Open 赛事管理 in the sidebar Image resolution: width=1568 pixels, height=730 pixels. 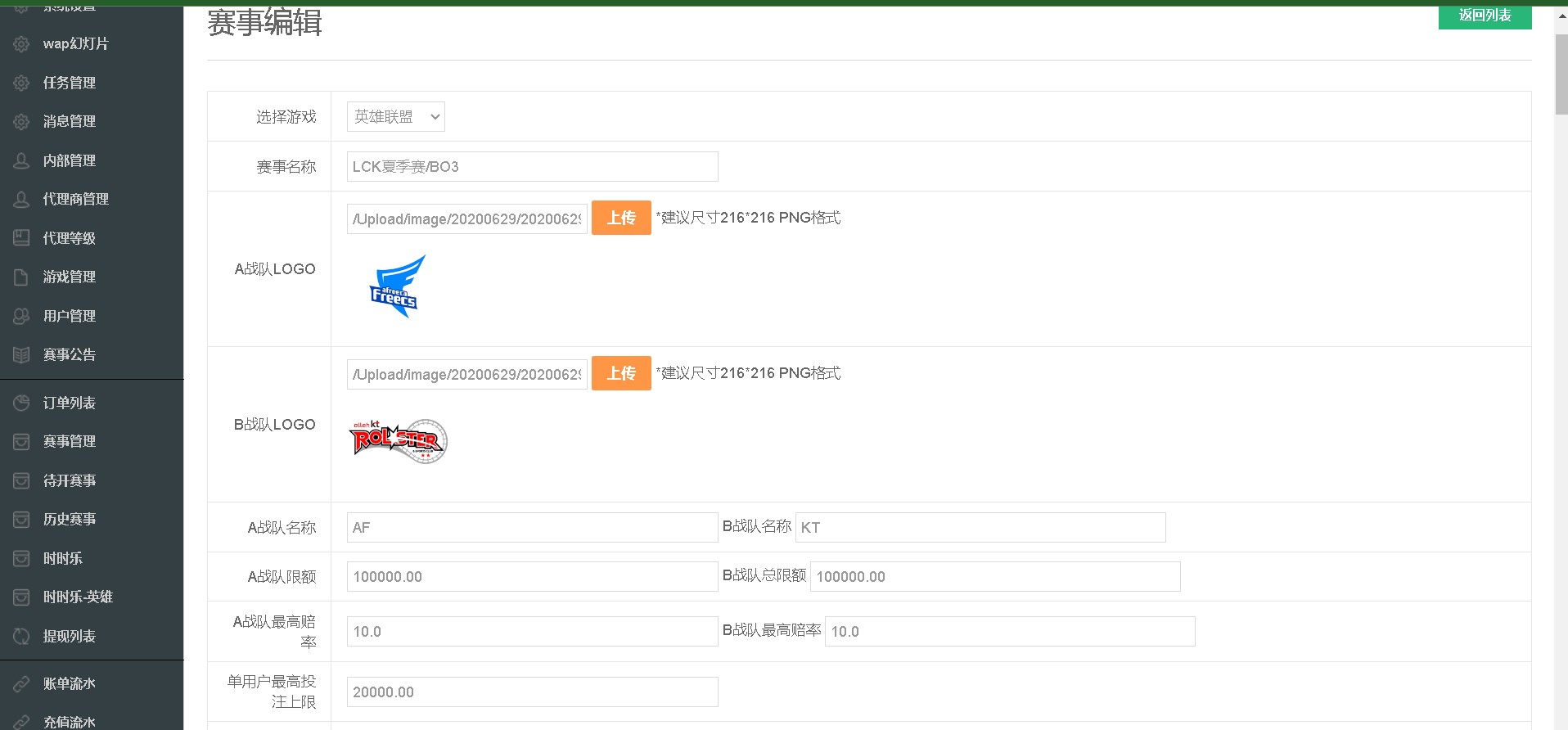click(x=70, y=442)
